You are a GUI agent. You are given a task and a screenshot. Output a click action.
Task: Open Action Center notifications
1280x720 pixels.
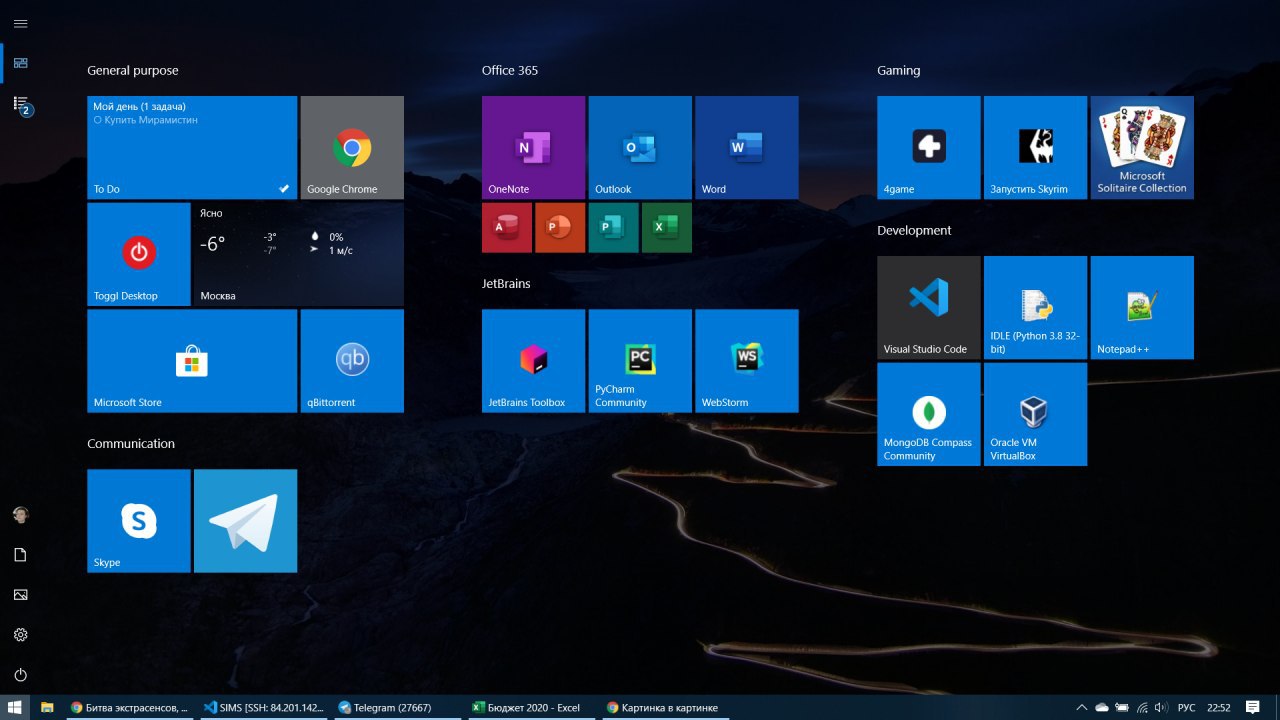(1253, 707)
